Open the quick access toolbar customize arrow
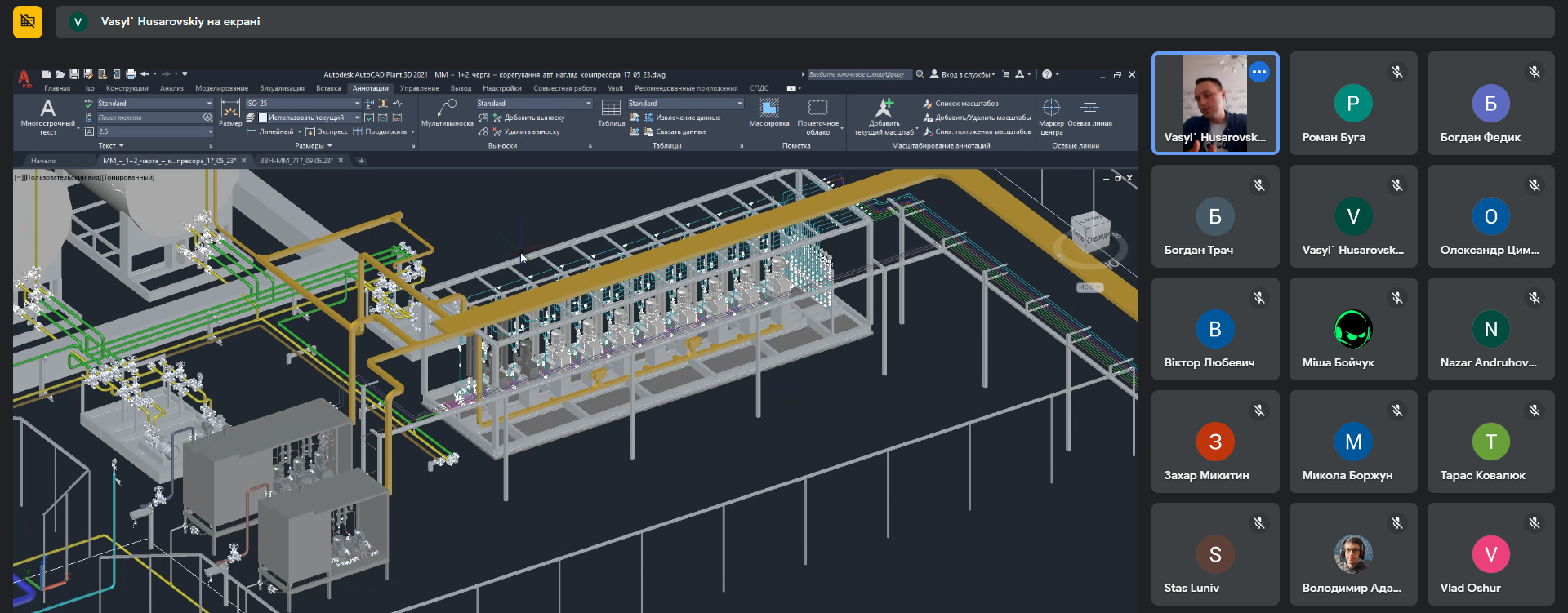This screenshot has height=613, width=1568. coord(185,74)
